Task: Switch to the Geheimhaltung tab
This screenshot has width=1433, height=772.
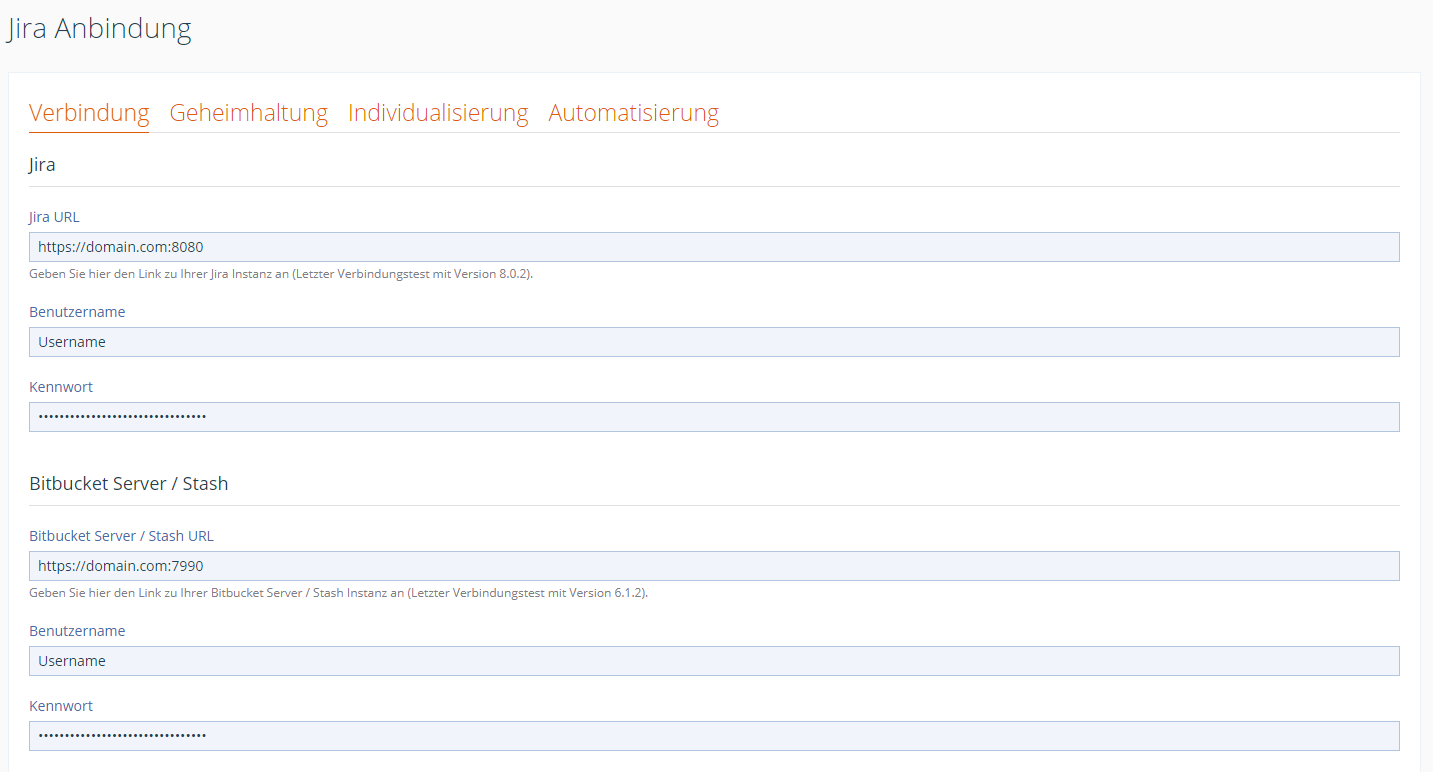Action: [248, 113]
